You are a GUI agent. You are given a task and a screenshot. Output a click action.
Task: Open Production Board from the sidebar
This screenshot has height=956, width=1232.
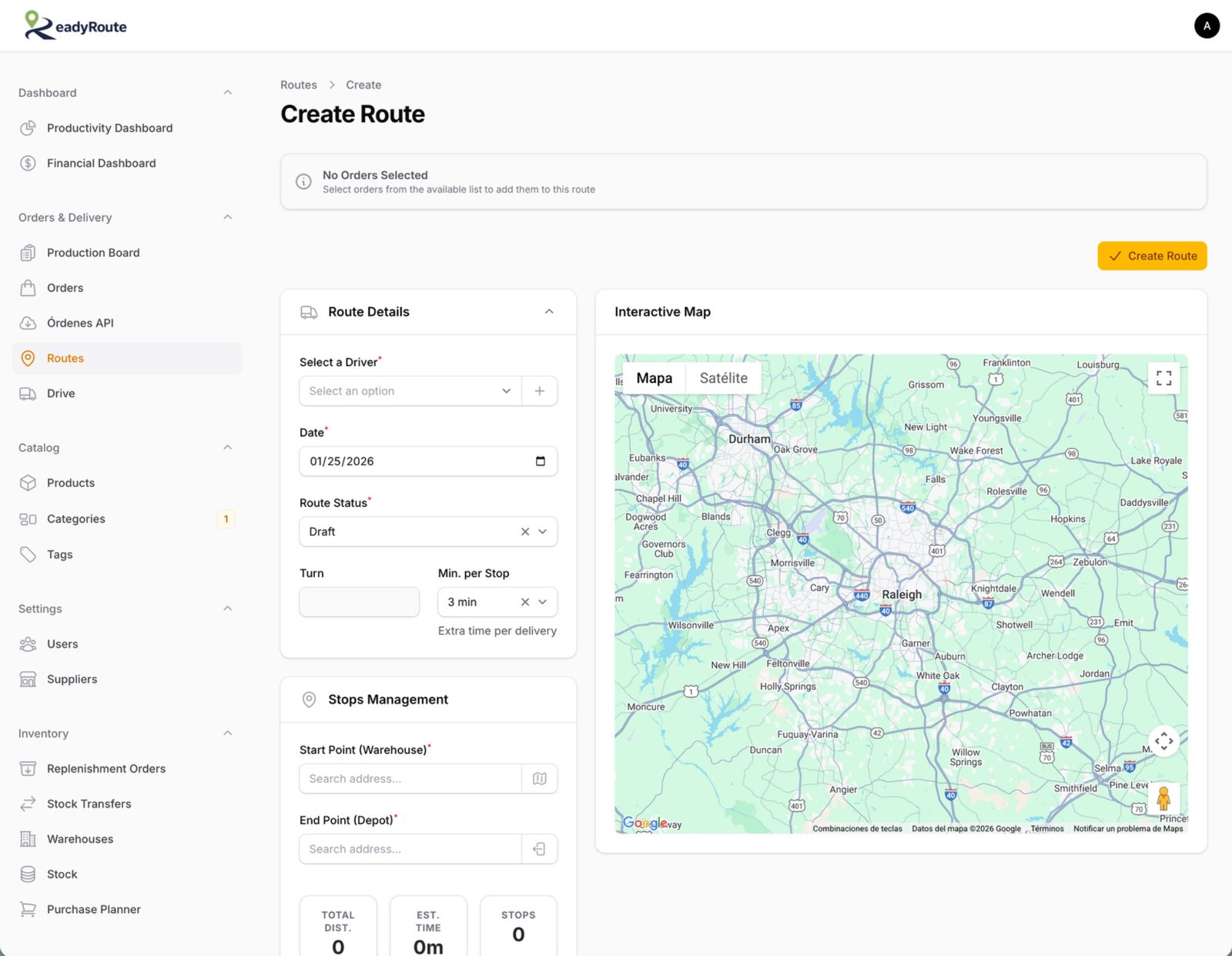(x=92, y=252)
